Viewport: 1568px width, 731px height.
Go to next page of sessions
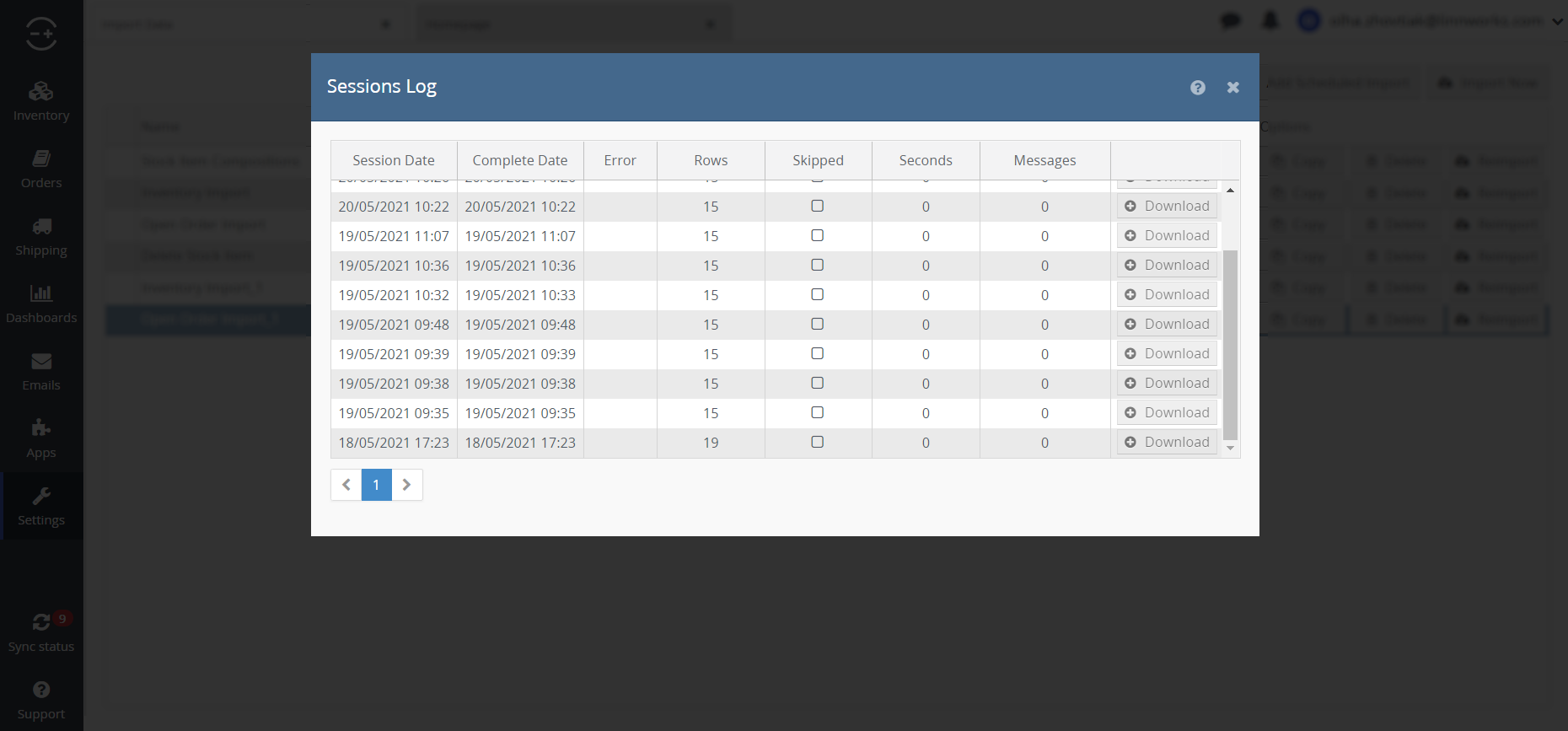tap(406, 485)
